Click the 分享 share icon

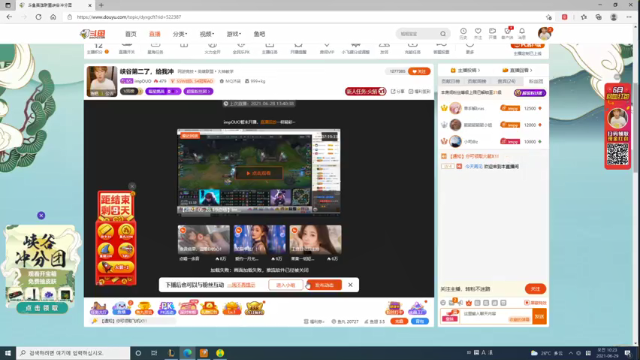click(397, 91)
